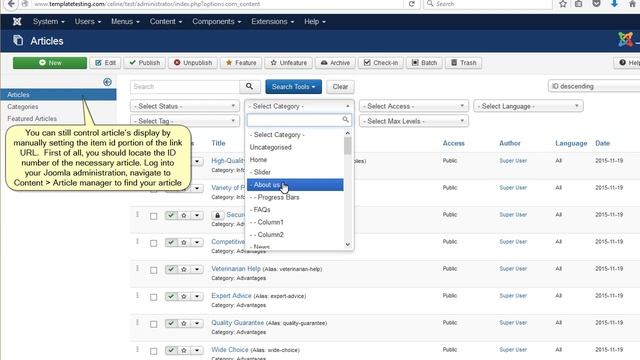Screen dimensions: 640x360
Task: Click the green New button
Action: click(50, 63)
